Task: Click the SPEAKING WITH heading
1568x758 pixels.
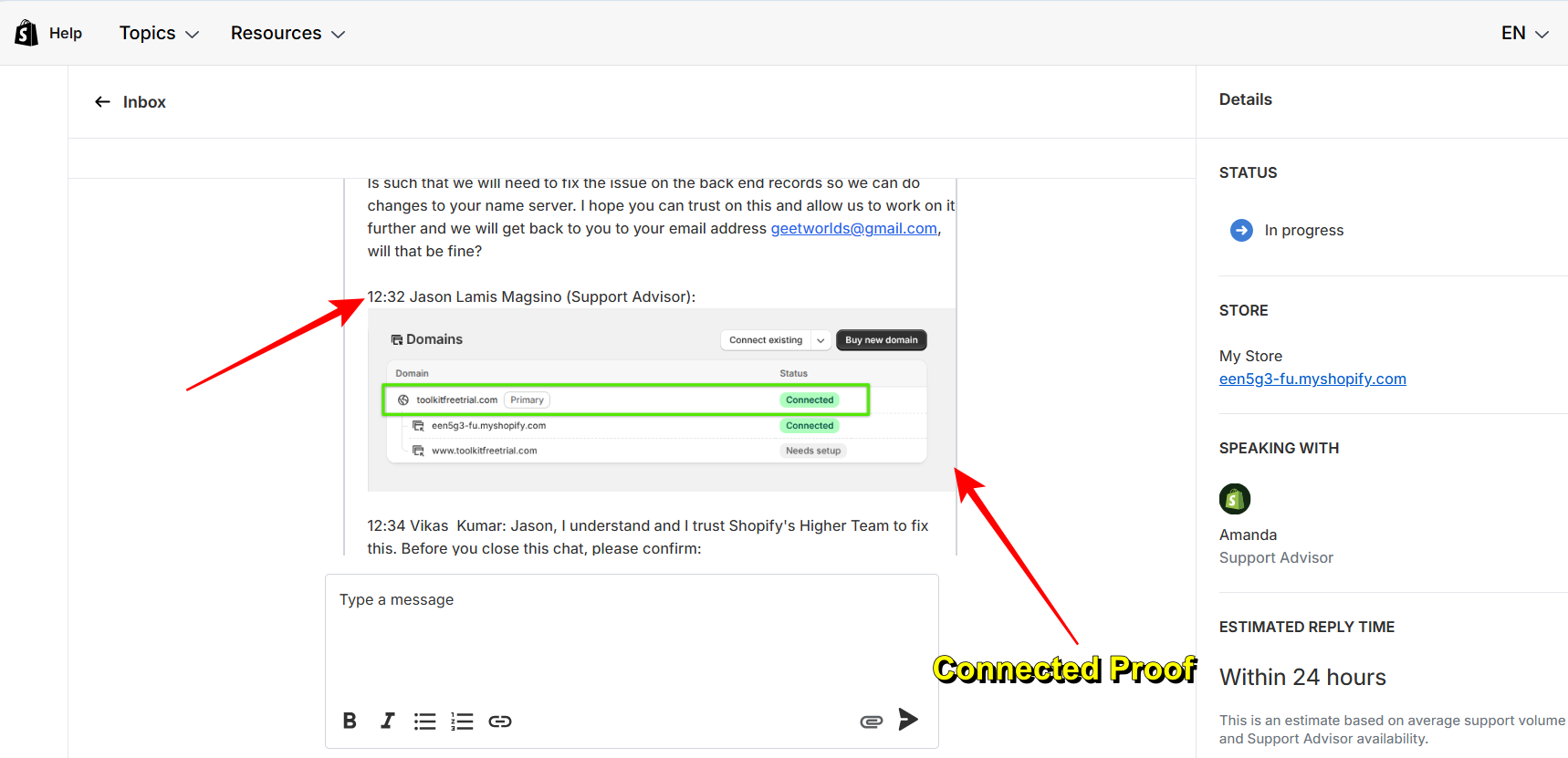Action: pos(1279,448)
